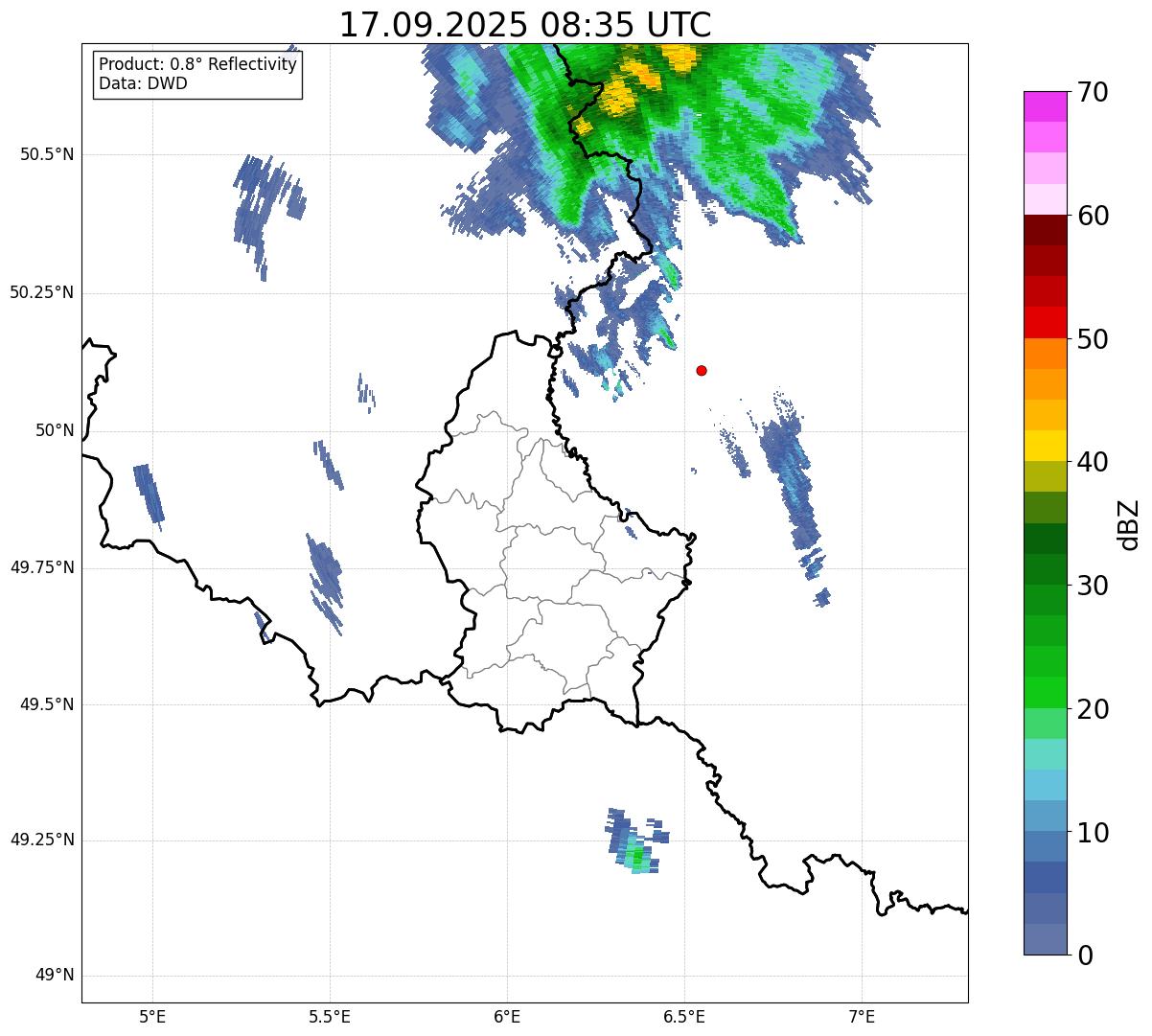Click the 50.25°N latitude label
The image size is (1152, 1036).
point(41,292)
